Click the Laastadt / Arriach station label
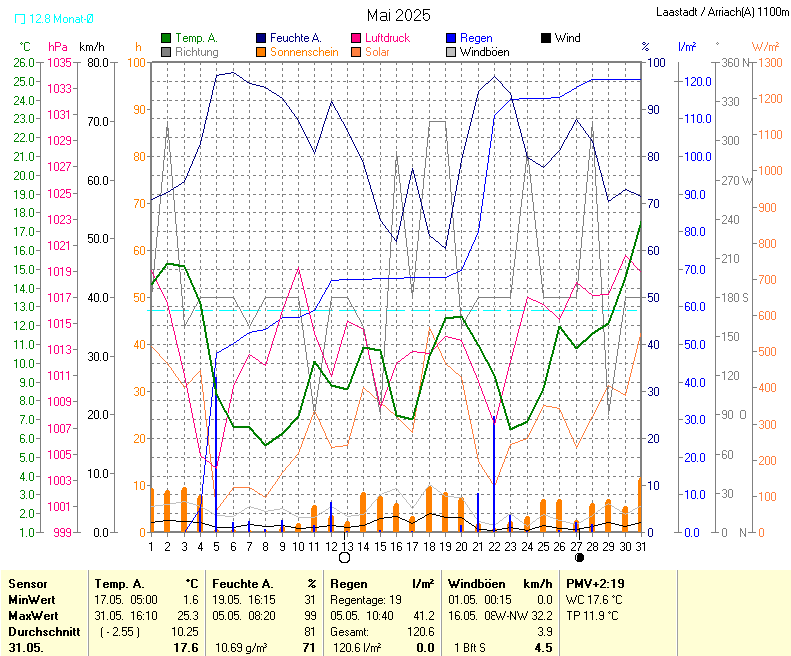The image size is (791, 656). pos(721,12)
